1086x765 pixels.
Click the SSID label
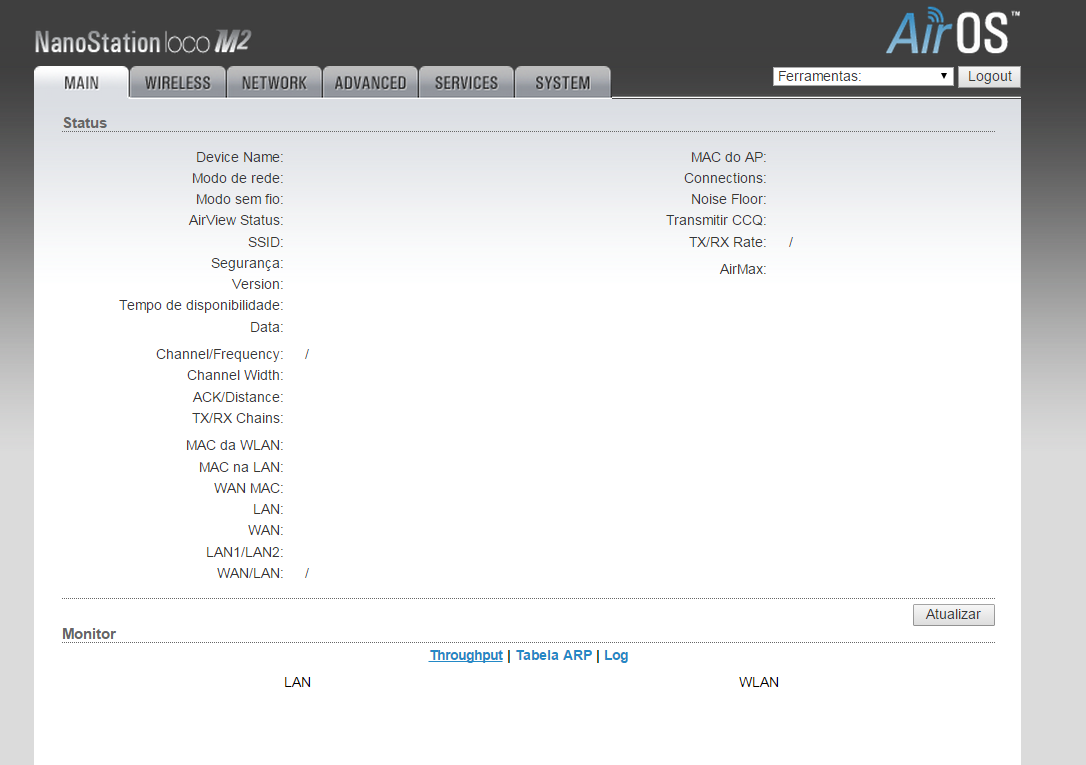click(265, 242)
